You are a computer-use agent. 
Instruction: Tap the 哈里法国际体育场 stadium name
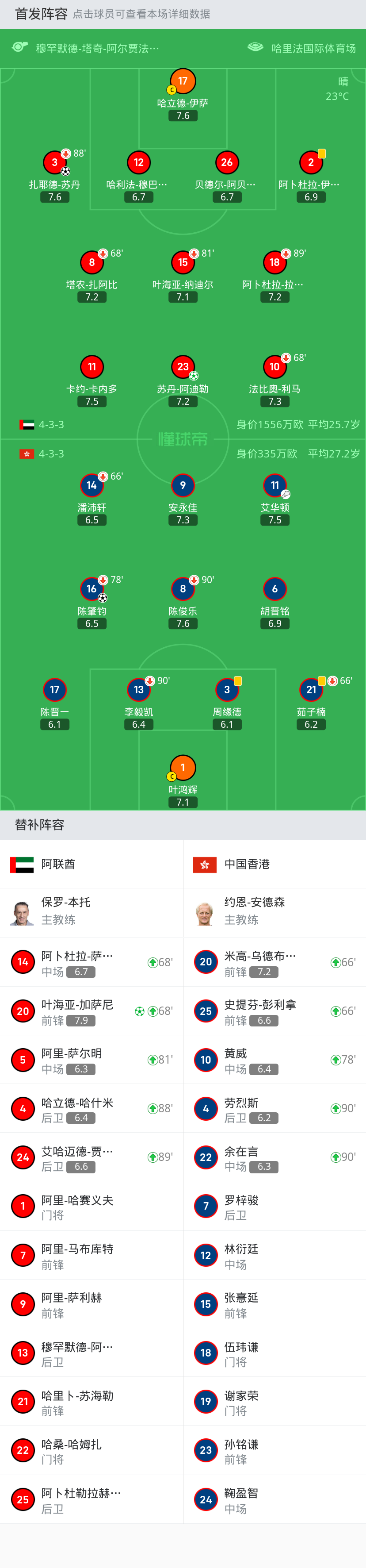314,48
